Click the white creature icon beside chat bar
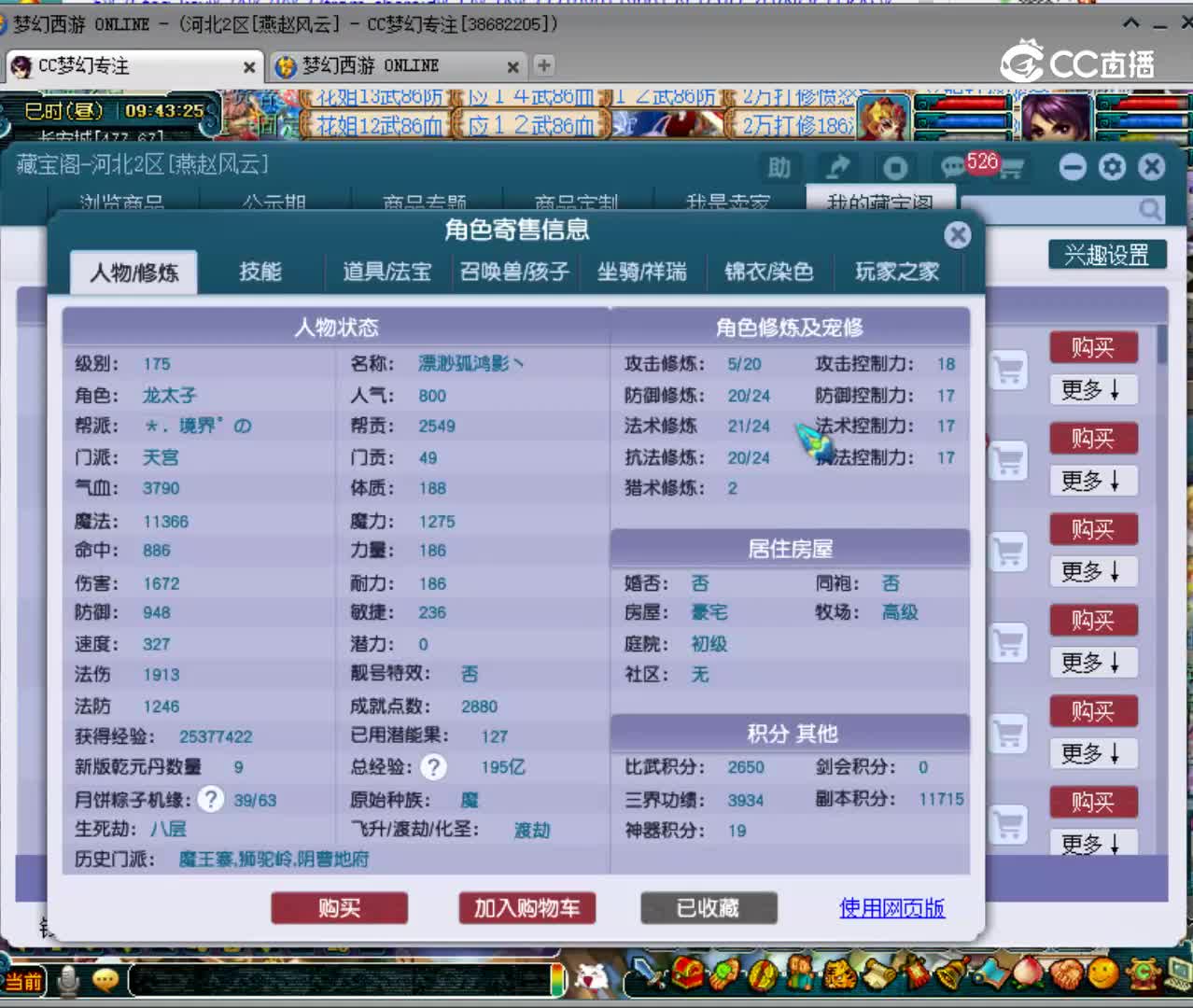 592,978
